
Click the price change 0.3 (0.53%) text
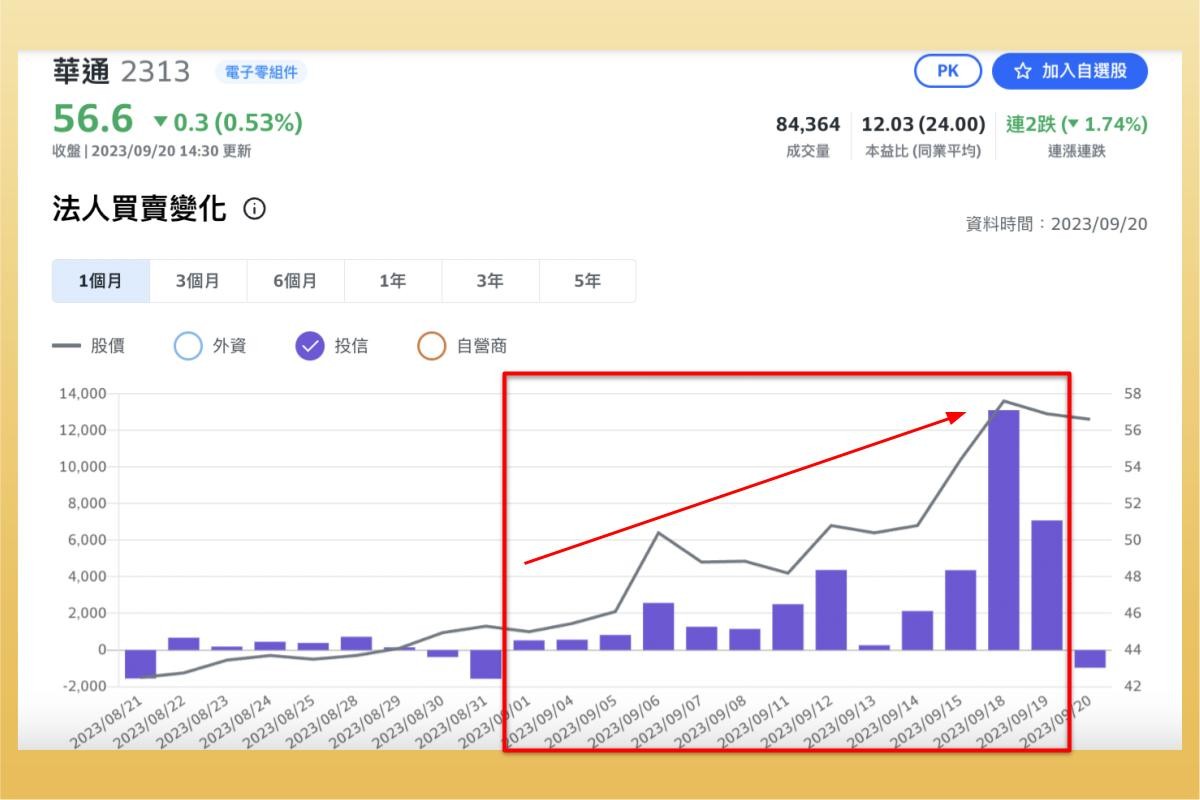(238, 122)
